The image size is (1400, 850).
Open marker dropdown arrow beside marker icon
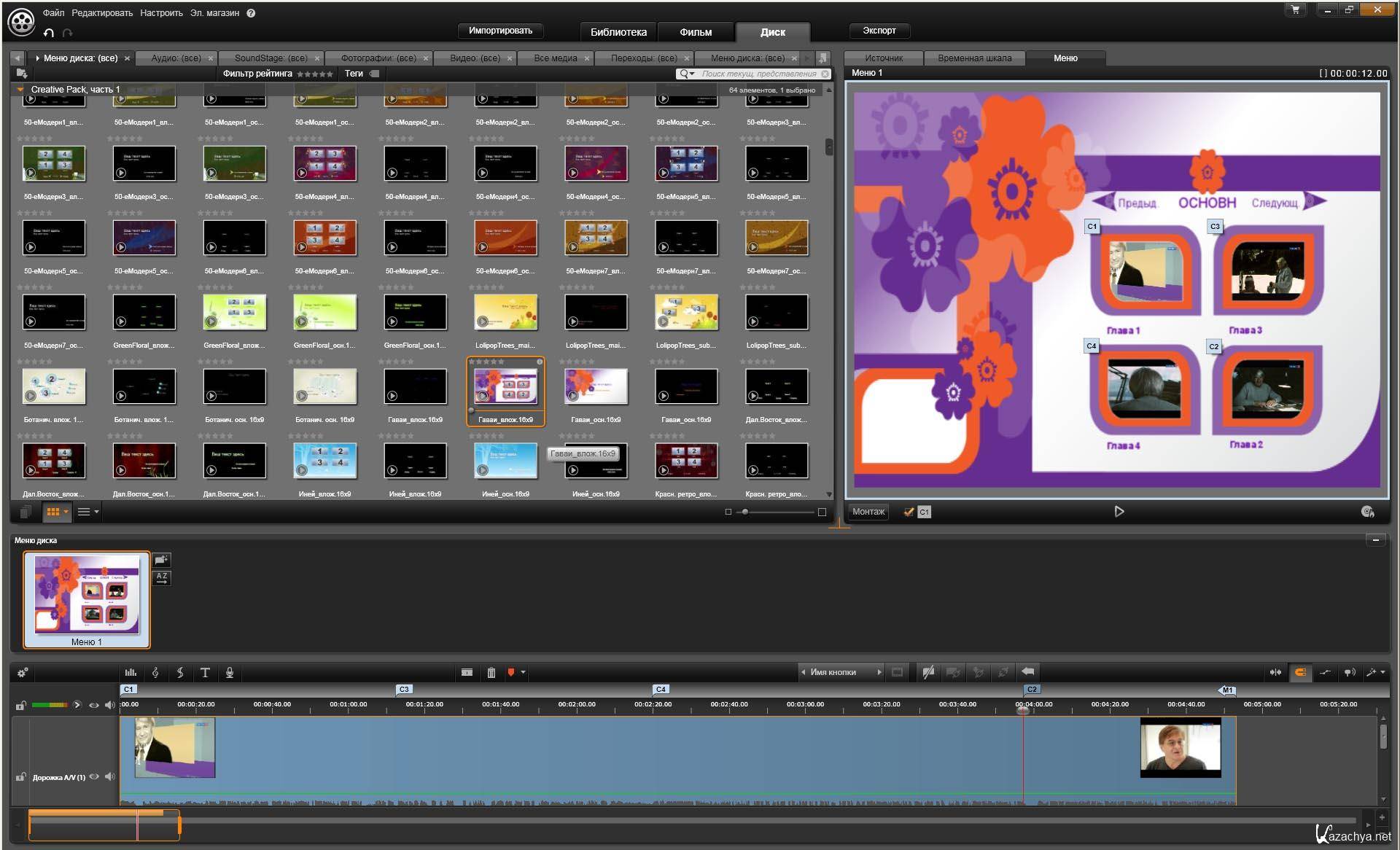pyautogui.click(x=523, y=673)
